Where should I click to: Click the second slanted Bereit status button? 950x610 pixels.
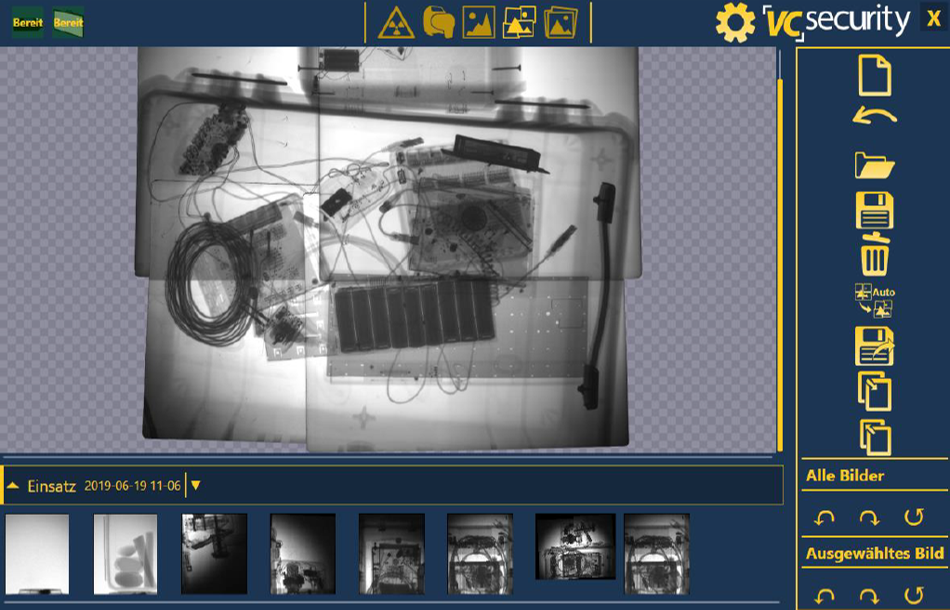coord(68,22)
